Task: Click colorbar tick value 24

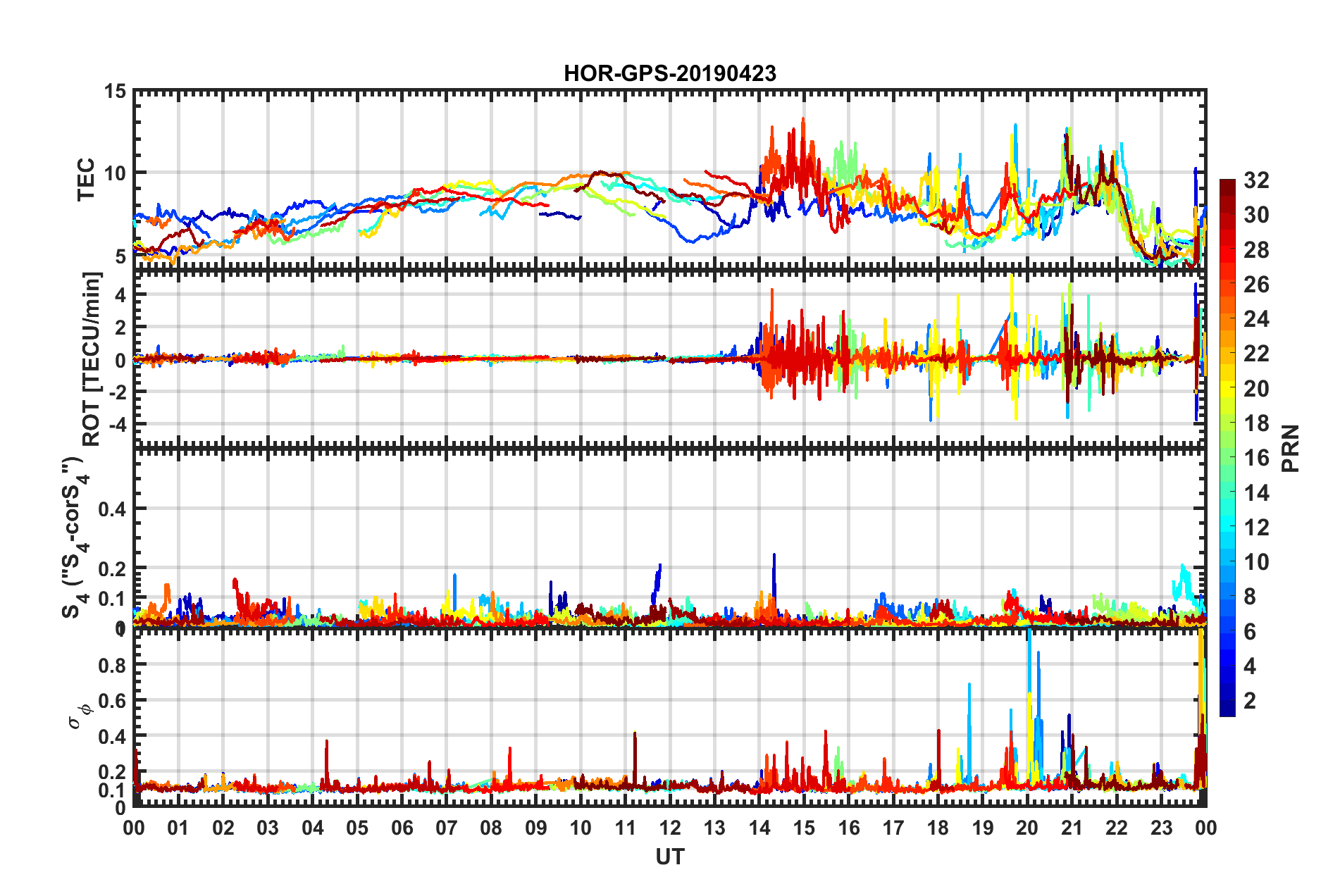Action: pyautogui.click(x=1256, y=319)
